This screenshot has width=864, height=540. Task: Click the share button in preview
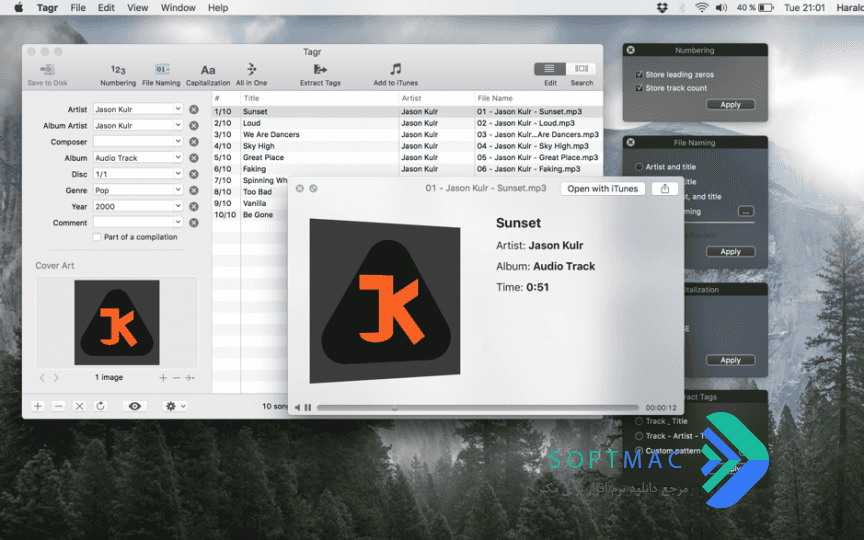pyautogui.click(x=665, y=188)
